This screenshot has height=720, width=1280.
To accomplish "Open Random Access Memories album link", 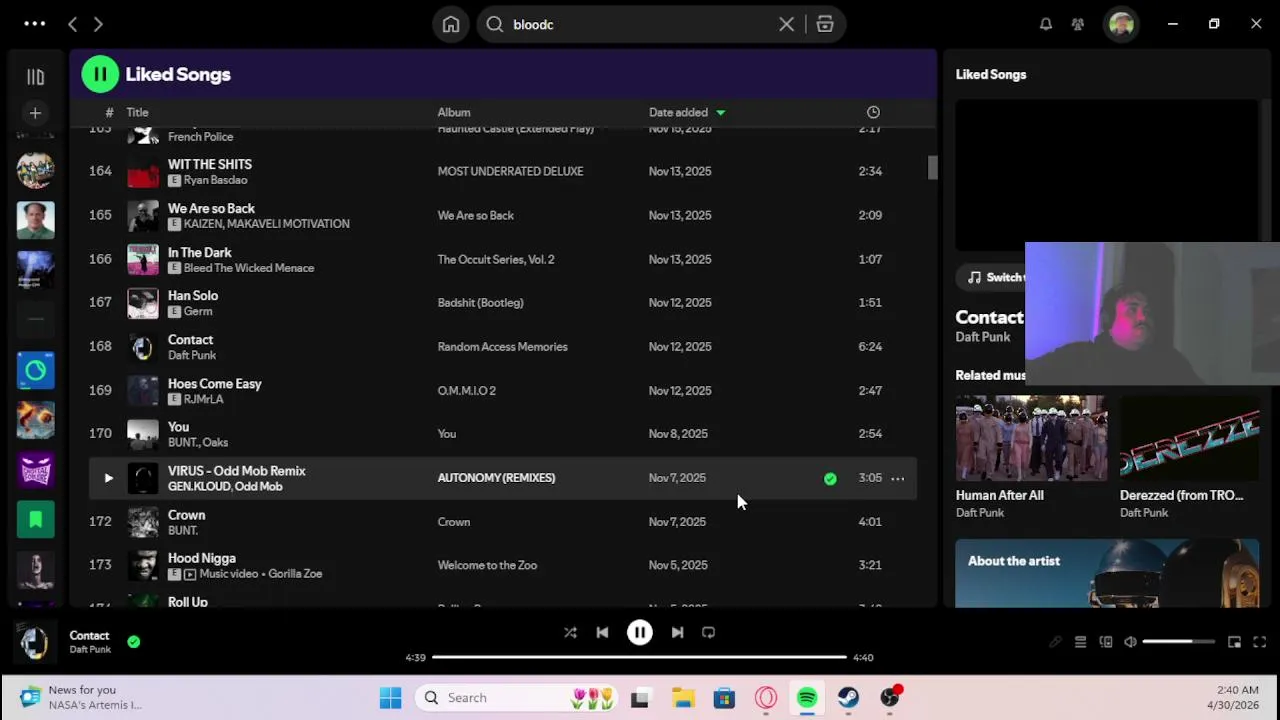I will 502,347.
